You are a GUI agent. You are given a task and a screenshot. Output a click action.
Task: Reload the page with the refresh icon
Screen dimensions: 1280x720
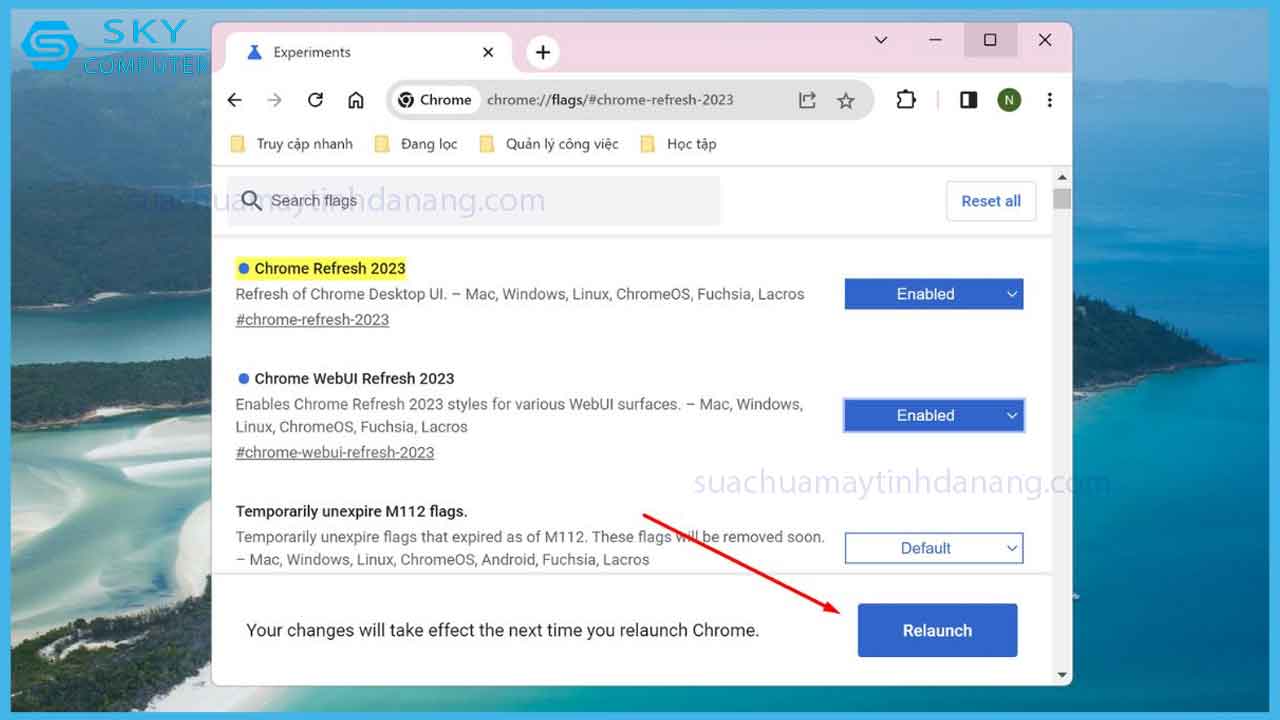click(315, 100)
